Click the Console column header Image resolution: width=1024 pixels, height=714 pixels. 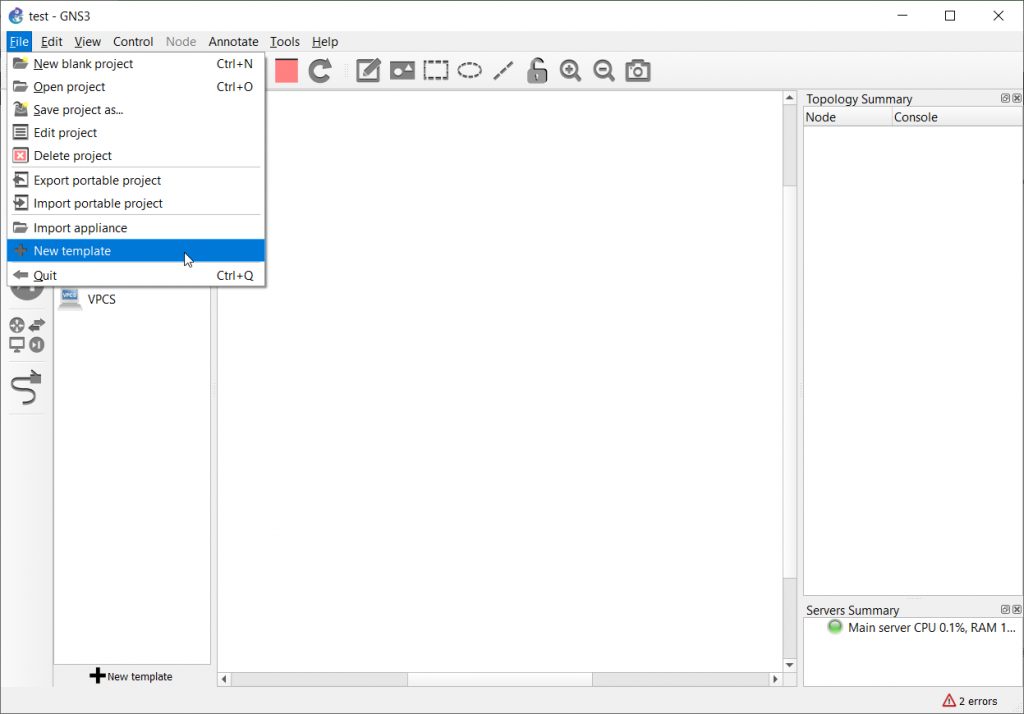(957, 118)
